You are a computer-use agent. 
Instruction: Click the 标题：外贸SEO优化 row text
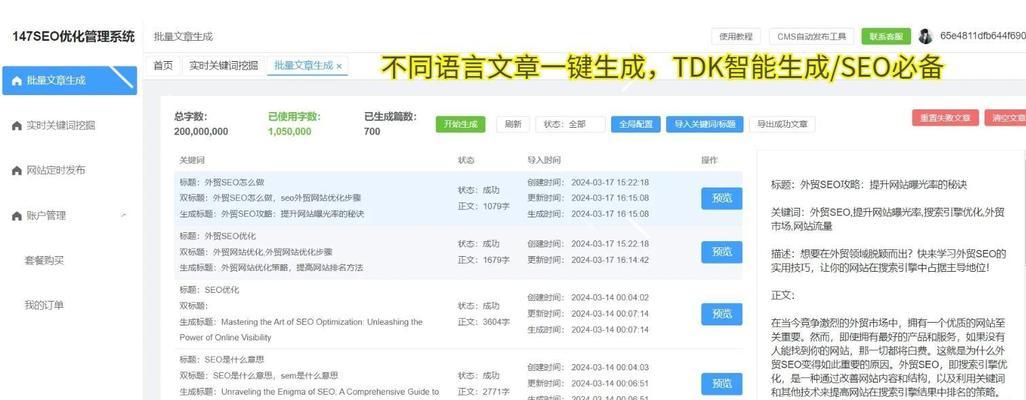217,236
